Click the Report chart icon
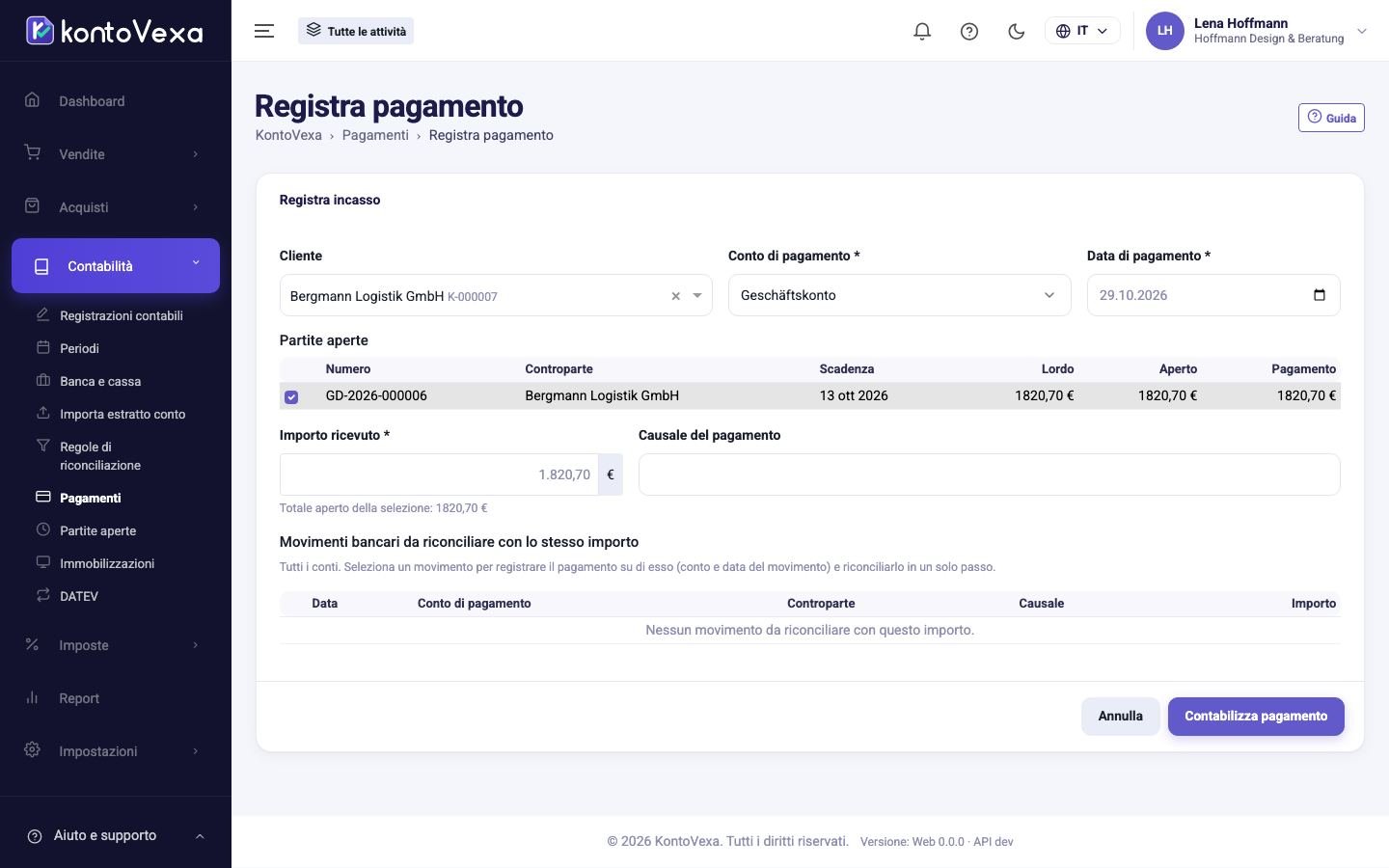Image resolution: width=1389 pixels, height=868 pixels. coord(33,697)
